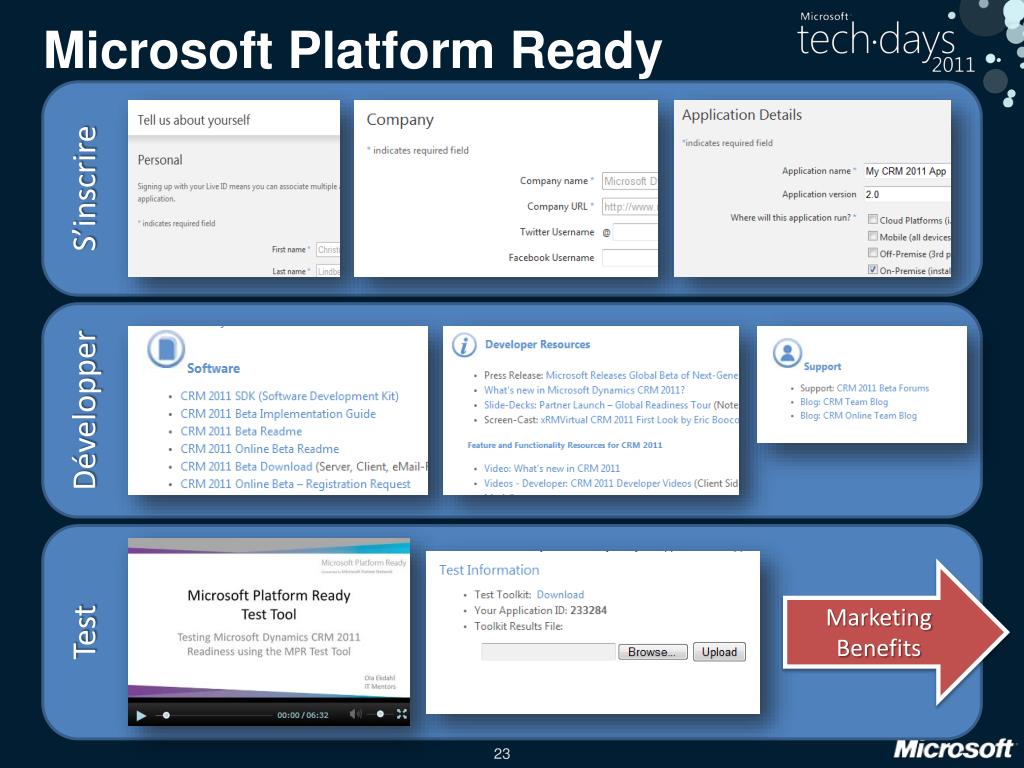1024x768 pixels.
Task: Open CRM 2011 Online Beta Readme link
Action: [x=260, y=449]
